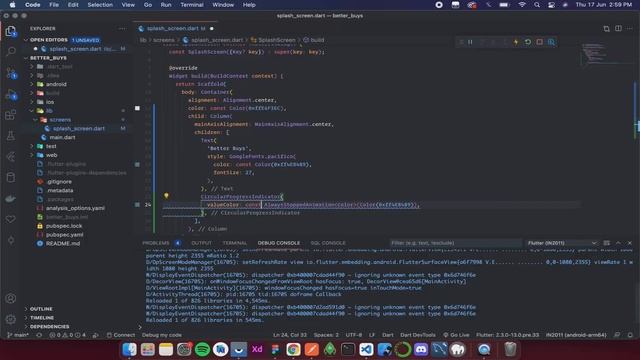This screenshot has height=360, width=640.
Task: Open the Source Control view
Action: [x=11, y=73]
